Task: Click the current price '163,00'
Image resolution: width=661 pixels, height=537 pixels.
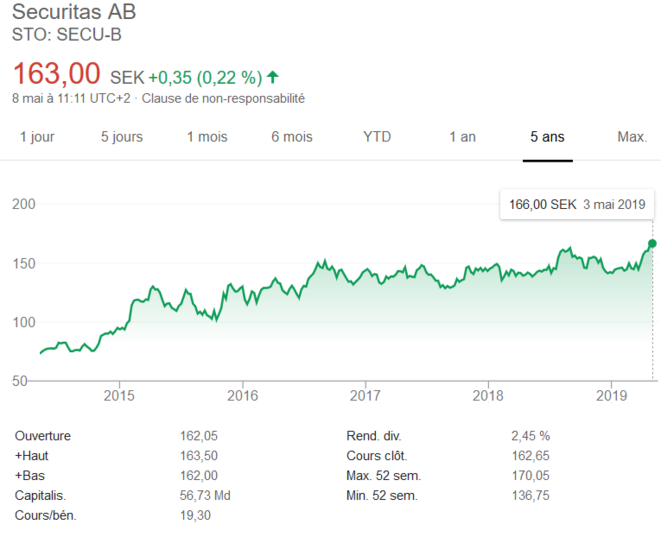Action: pyautogui.click(x=56, y=74)
